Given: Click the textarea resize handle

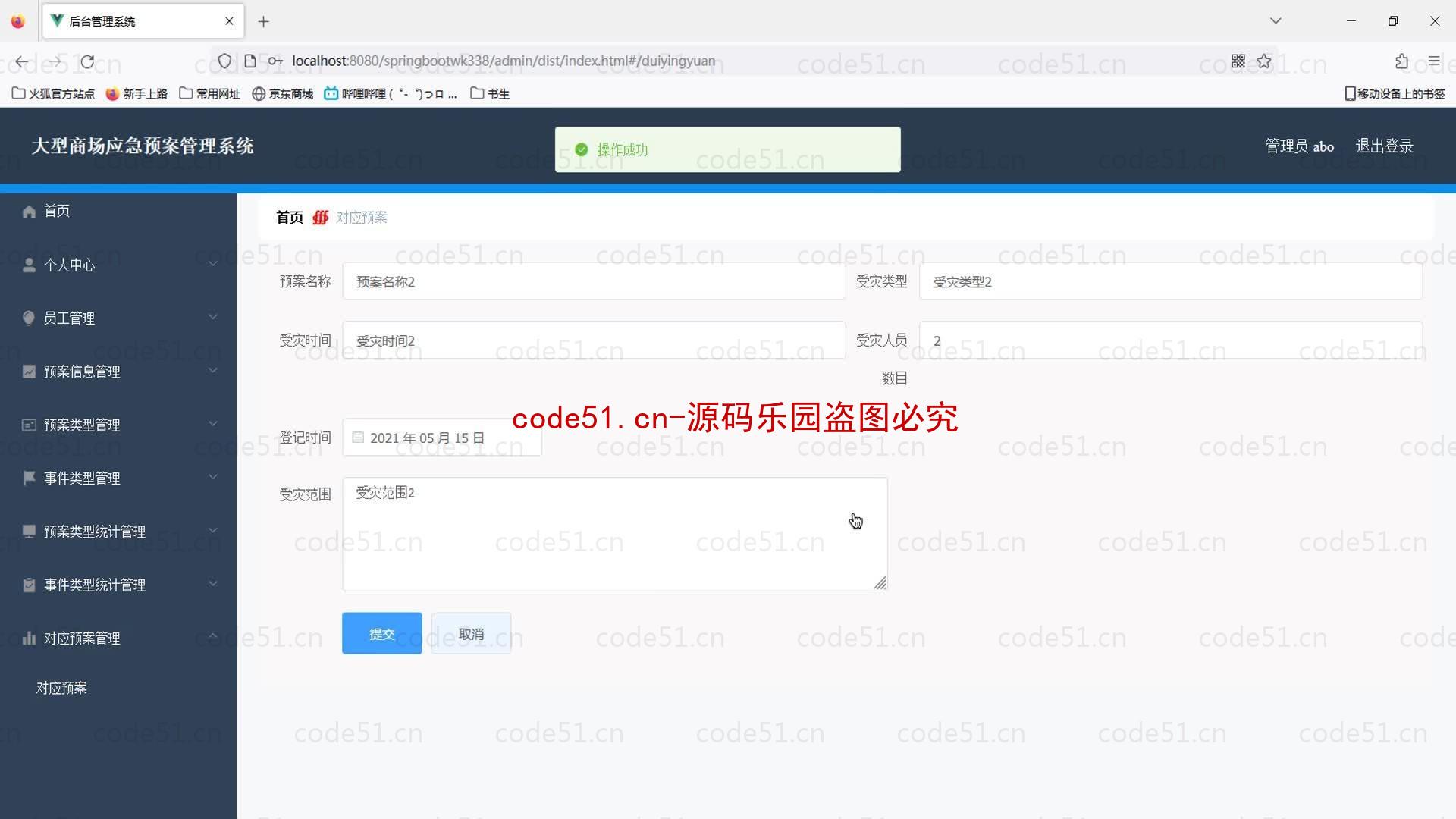Looking at the screenshot, I should (x=880, y=583).
